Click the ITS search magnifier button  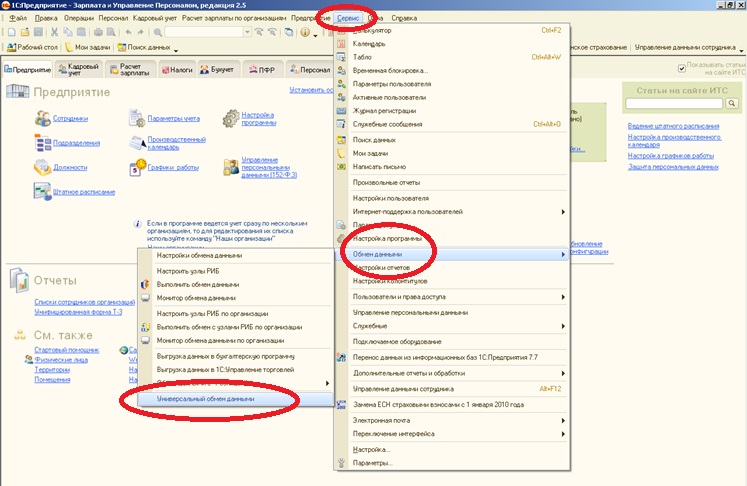731,103
